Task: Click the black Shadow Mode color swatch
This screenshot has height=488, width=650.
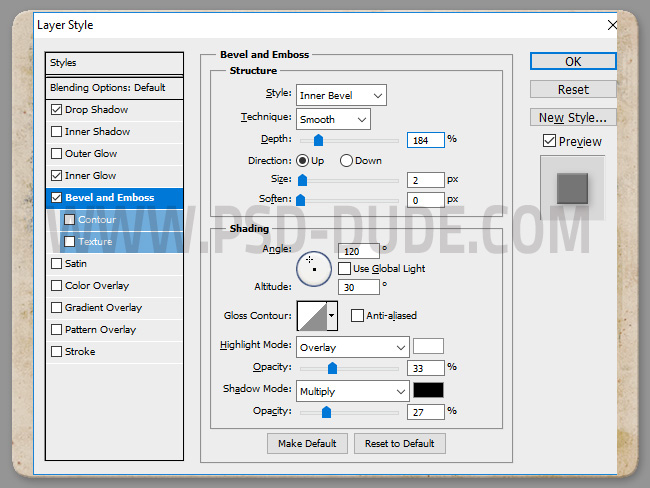Action: point(428,391)
